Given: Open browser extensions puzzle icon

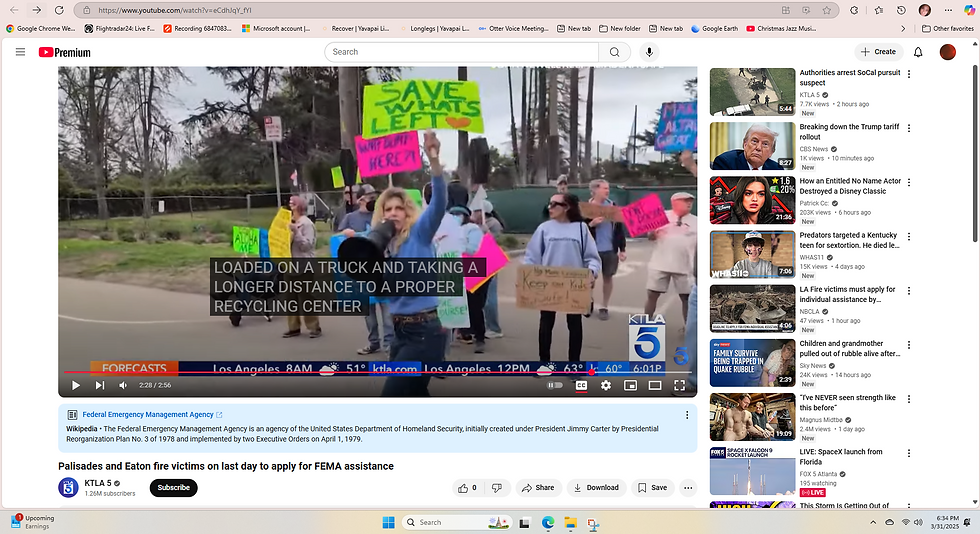Looking at the screenshot, I should point(854,10).
